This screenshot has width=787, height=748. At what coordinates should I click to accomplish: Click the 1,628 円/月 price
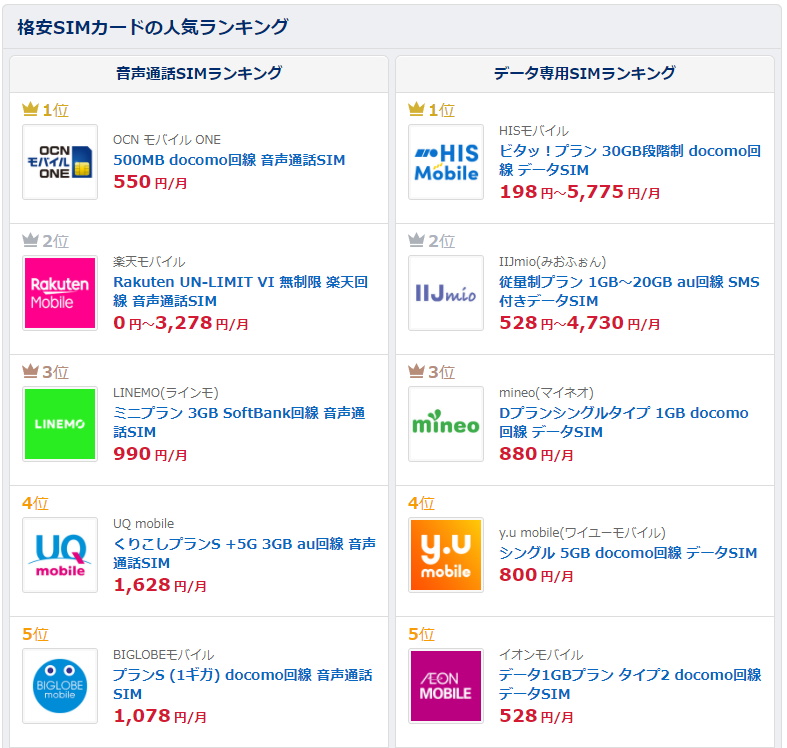click(160, 585)
